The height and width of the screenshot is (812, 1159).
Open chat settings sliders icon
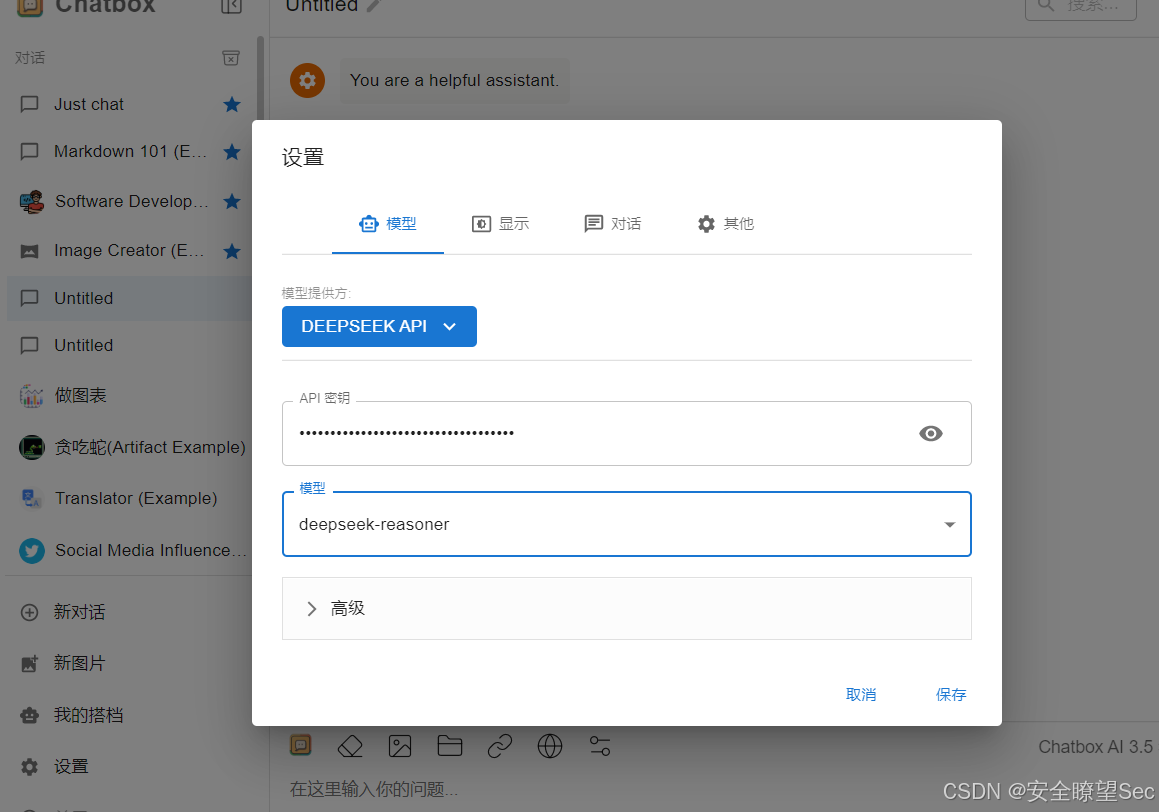click(x=600, y=746)
